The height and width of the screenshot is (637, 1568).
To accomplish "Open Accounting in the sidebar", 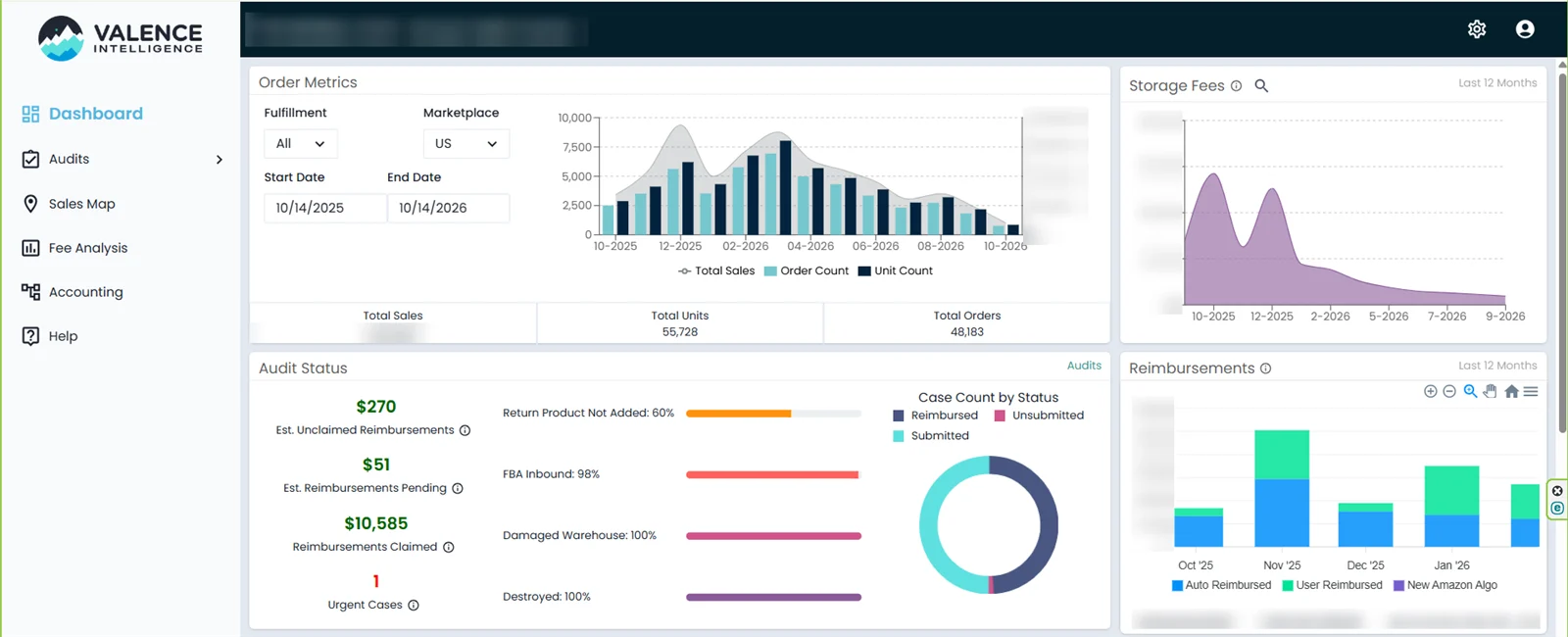I will tap(86, 292).
